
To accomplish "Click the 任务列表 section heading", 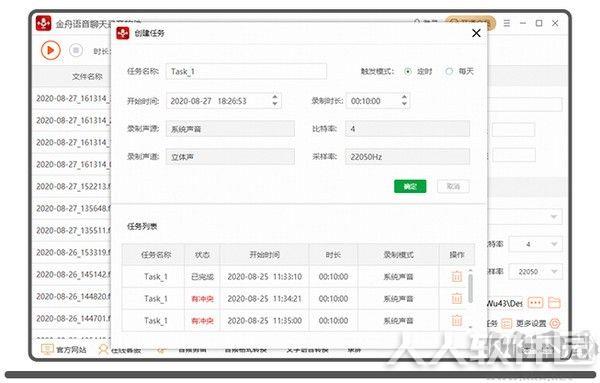I will 142,227.
